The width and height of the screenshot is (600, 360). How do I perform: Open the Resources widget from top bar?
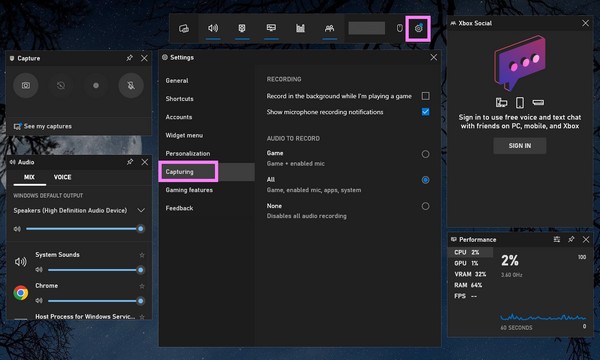click(x=300, y=28)
